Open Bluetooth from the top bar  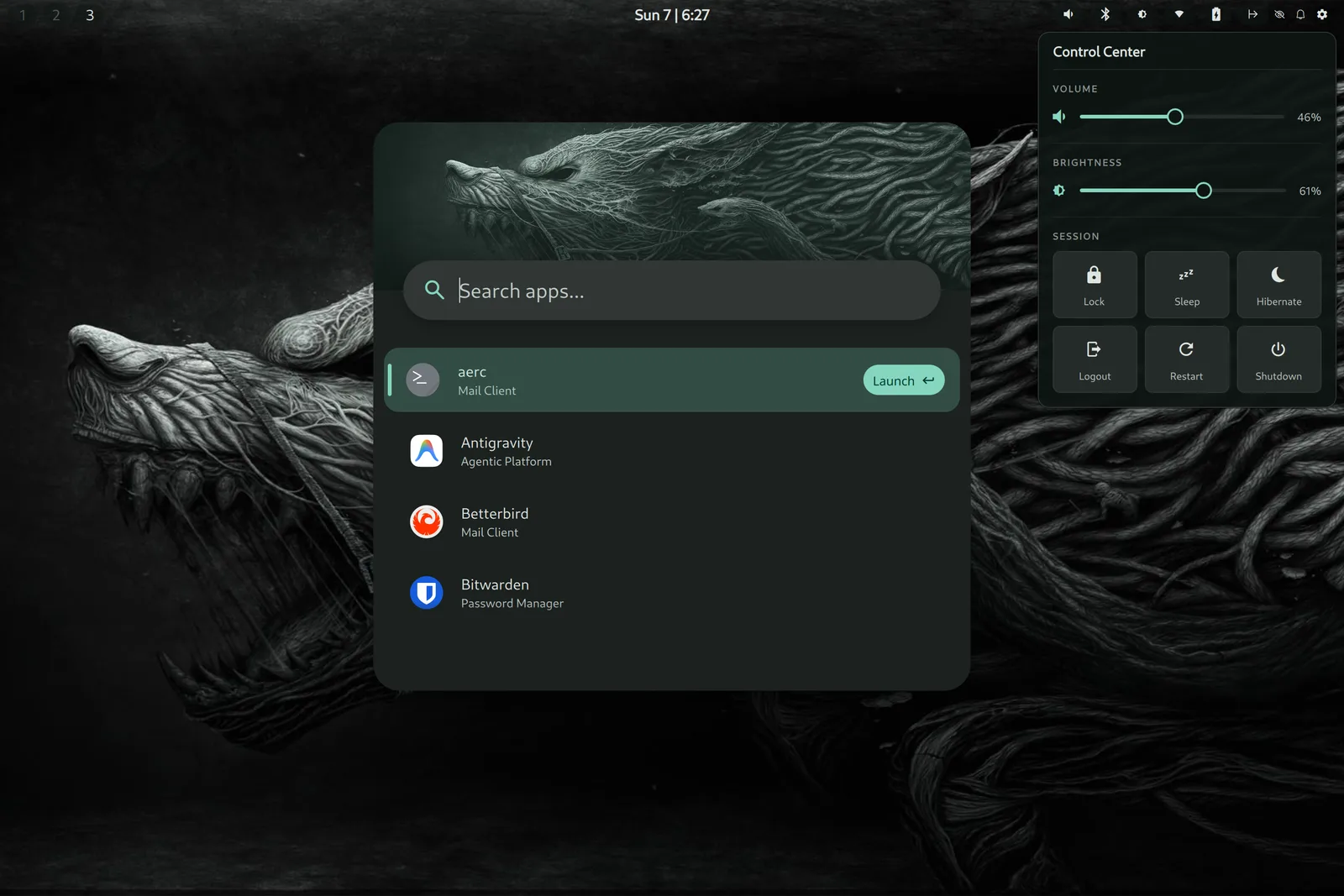click(x=1105, y=14)
